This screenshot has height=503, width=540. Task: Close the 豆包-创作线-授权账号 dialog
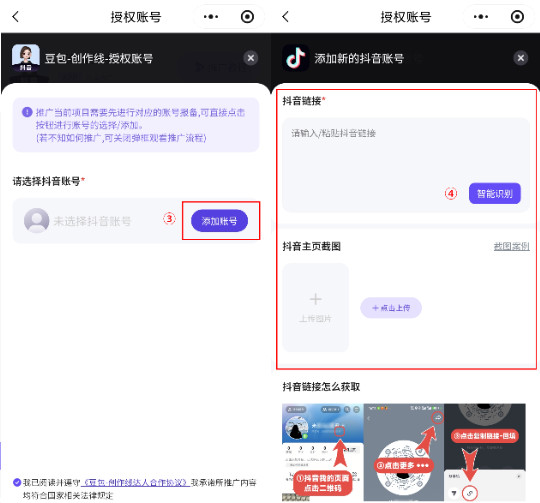coord(251,58)
